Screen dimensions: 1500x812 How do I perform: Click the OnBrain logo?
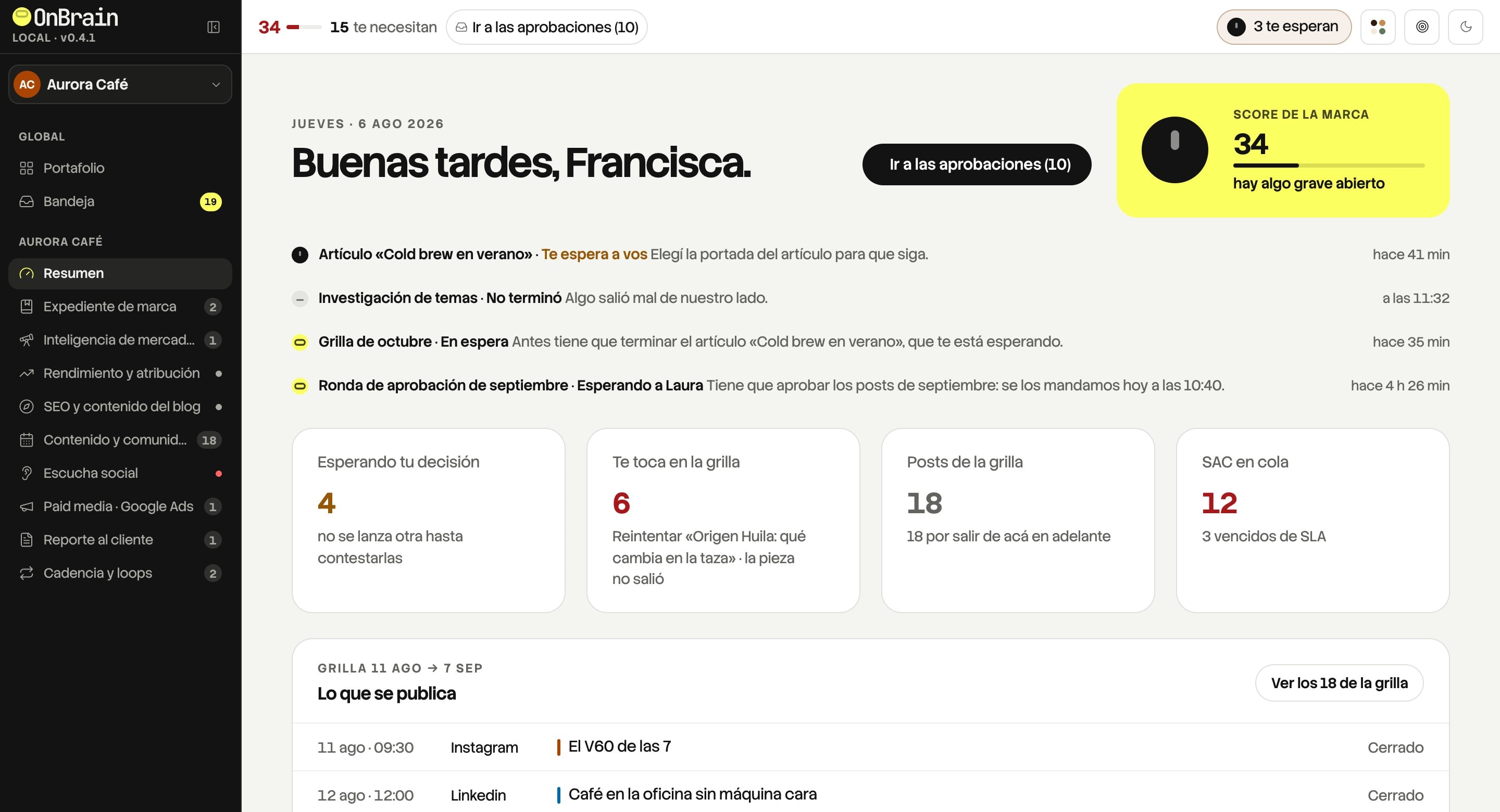click(65, 18)
